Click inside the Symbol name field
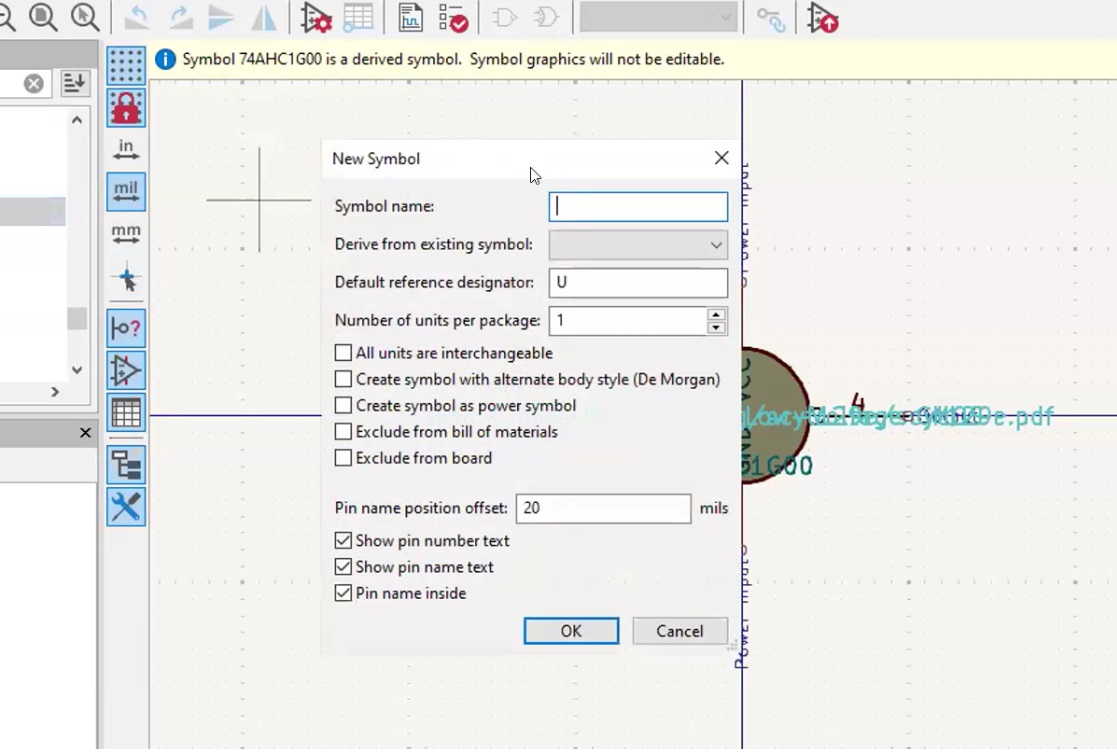Image resolution: width=1117 pixels, height=754 pixels. [x=638, y=206]
